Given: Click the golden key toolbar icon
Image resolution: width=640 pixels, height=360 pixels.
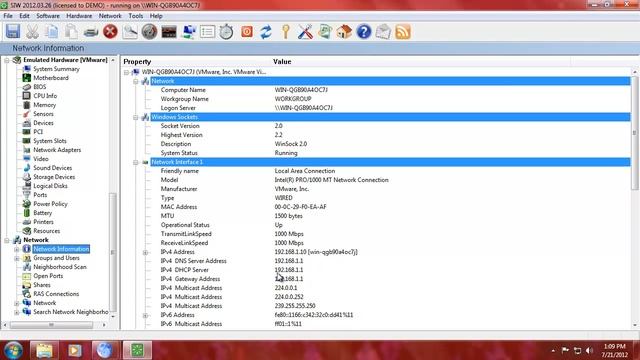Looking at the screenshot, I should click(x=286, y=31).
